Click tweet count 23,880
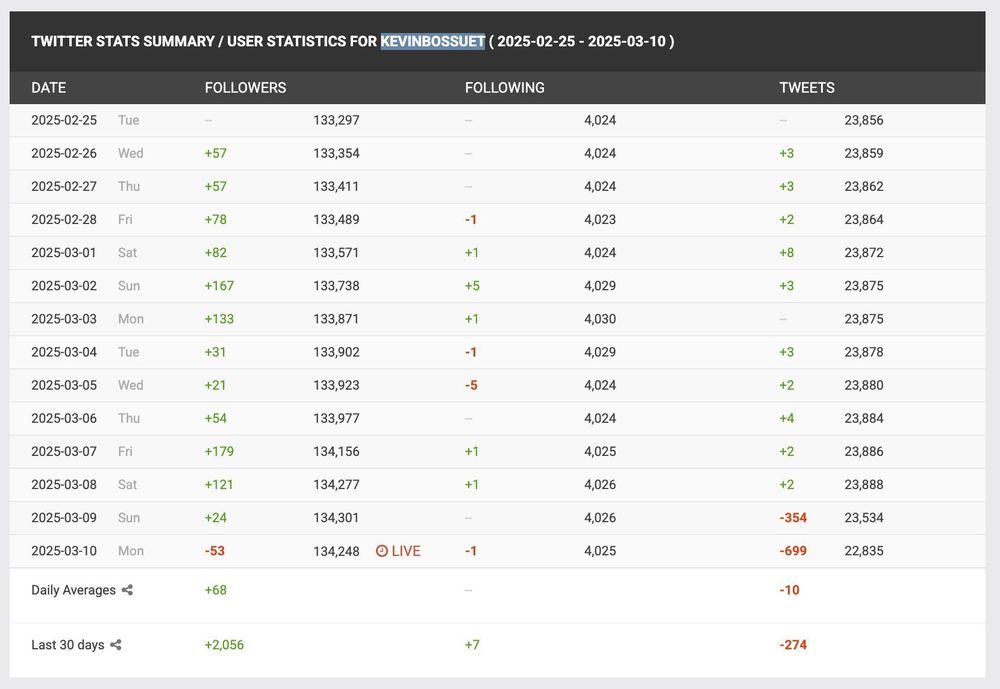 (x=864, y=385)
